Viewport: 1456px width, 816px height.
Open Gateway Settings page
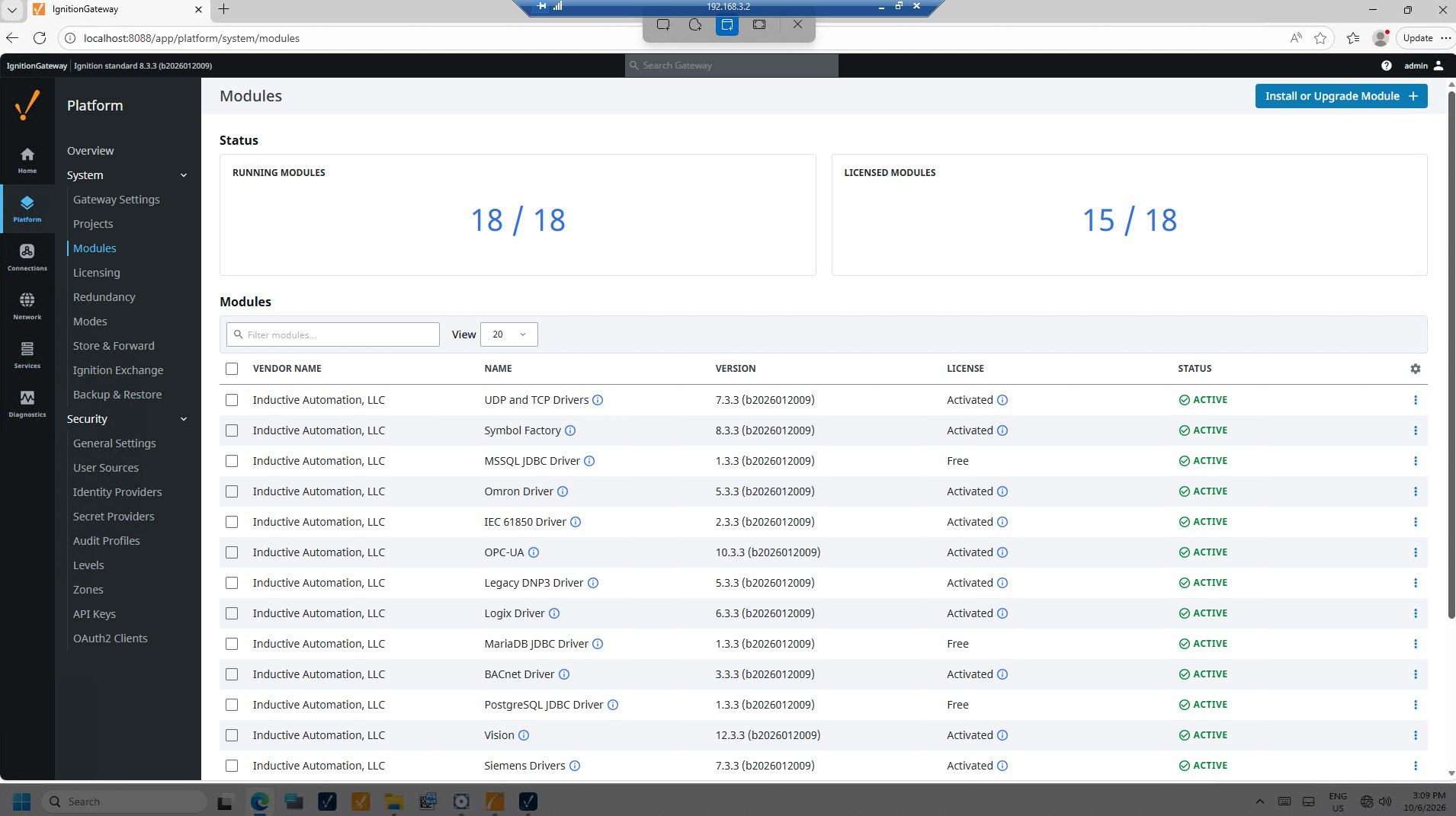coord(117,200)
